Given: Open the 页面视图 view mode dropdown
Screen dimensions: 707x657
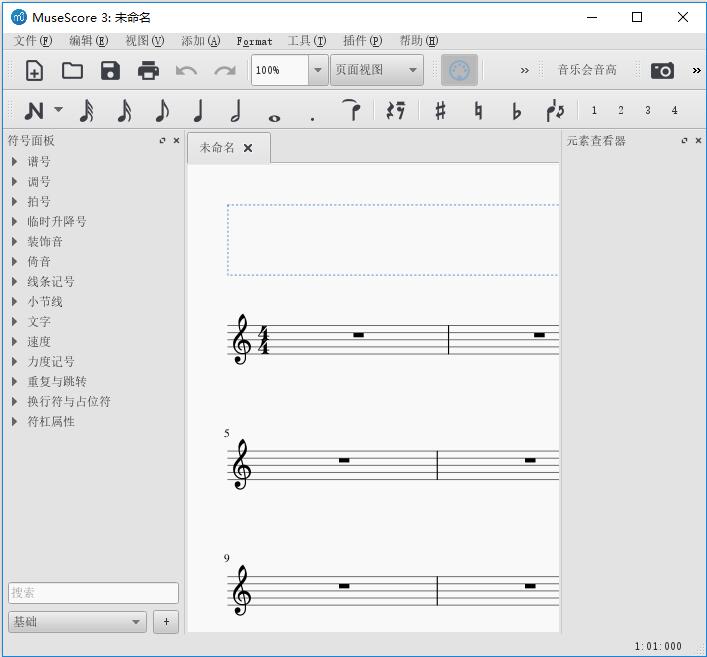Looking at the screenshot, I should tap(377, 70).
